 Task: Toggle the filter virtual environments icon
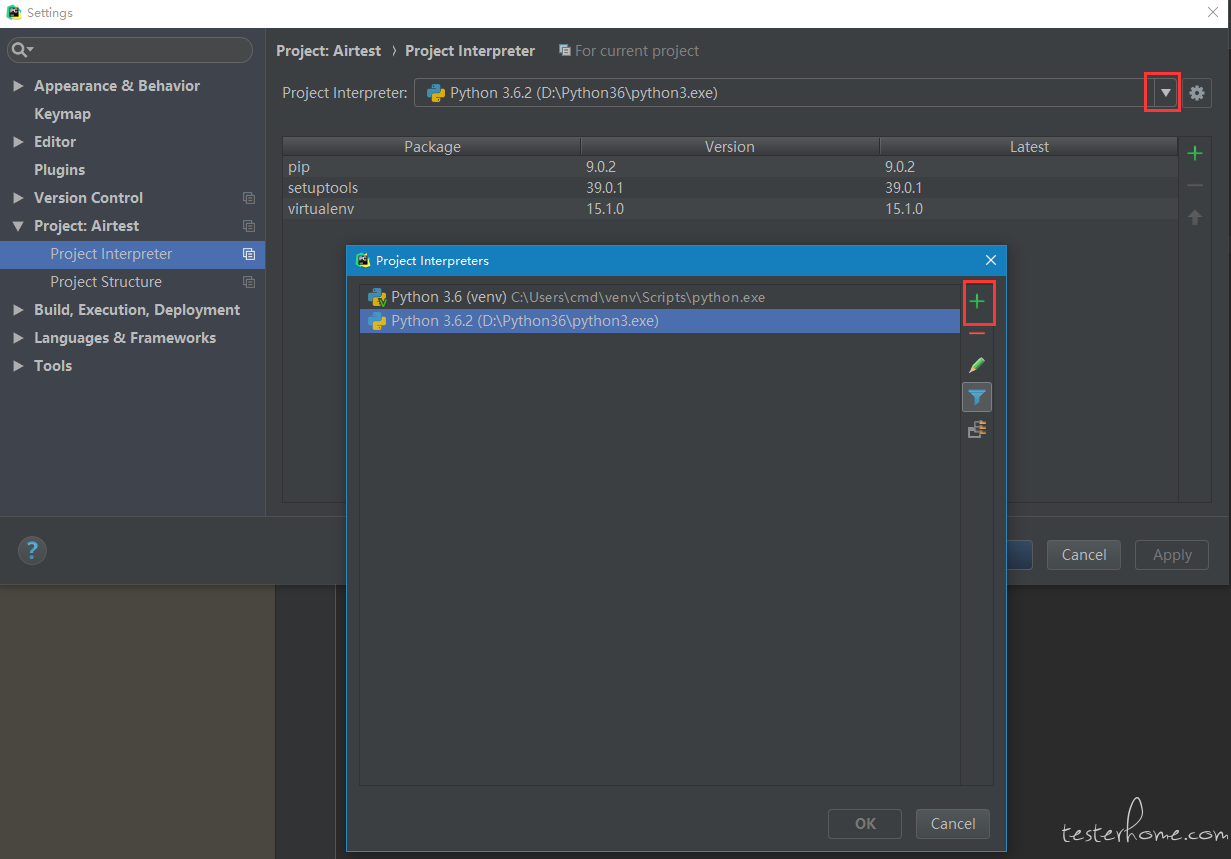(977, 398)
